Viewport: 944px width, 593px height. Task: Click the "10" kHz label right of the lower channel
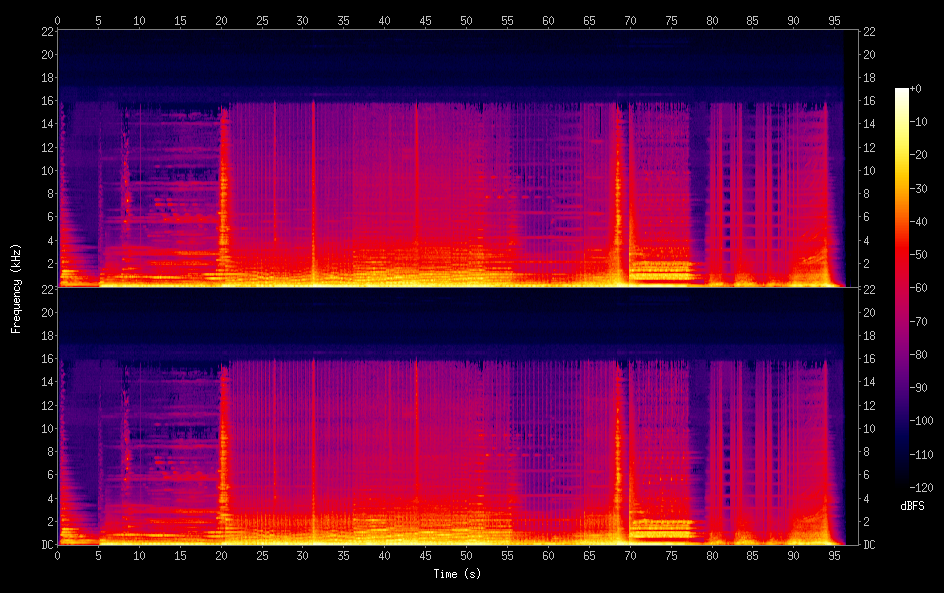click(870, 428)
